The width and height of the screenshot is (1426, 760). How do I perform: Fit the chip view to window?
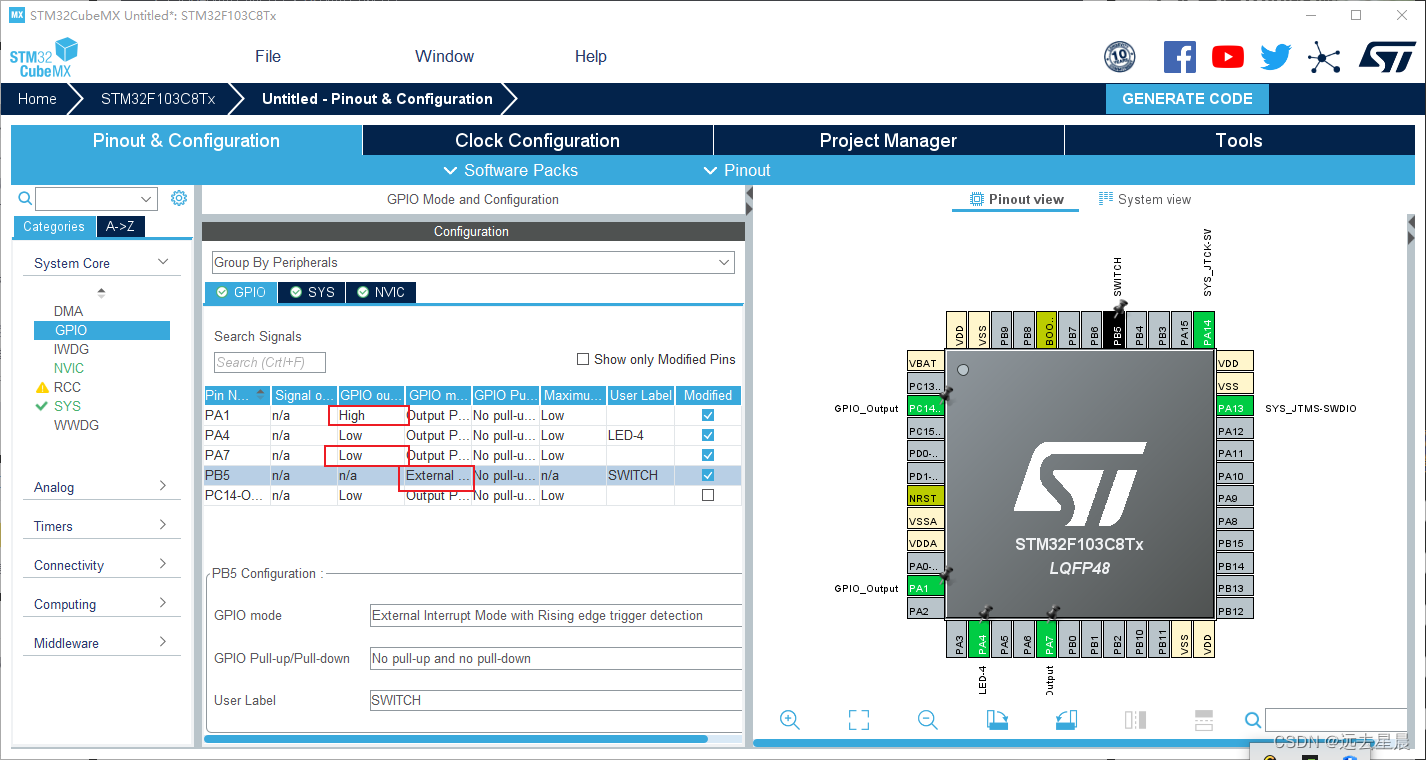pyautogui.click(x=859, y=720)
